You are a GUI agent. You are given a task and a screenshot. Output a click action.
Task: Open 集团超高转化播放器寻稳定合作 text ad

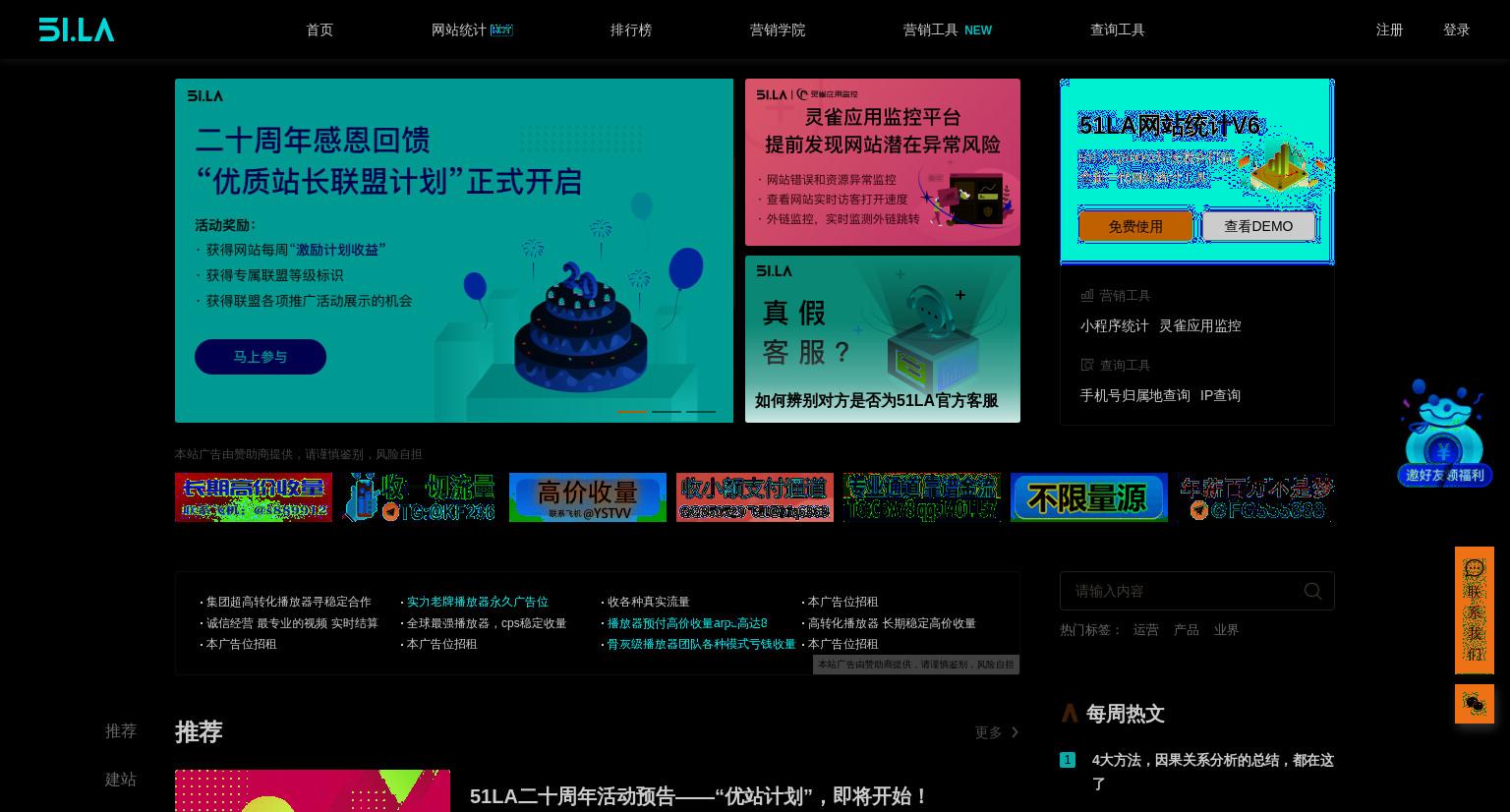click(x=289, y=602)
